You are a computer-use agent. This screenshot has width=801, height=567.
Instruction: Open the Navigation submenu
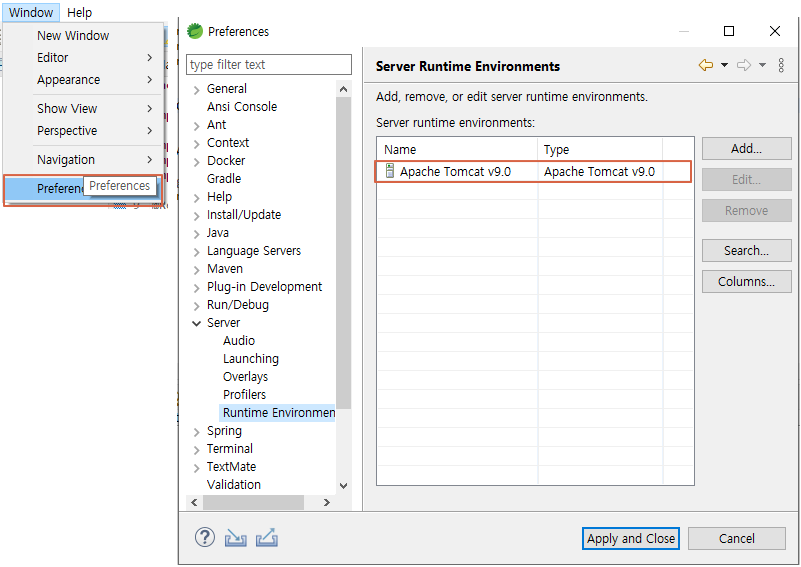[x=83, y=159]
